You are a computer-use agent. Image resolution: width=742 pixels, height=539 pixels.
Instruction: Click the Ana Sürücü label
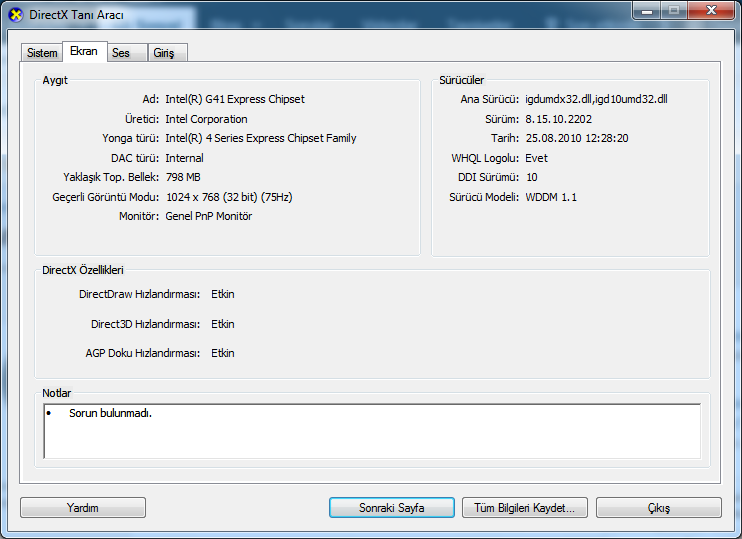(x=490, y=99)
